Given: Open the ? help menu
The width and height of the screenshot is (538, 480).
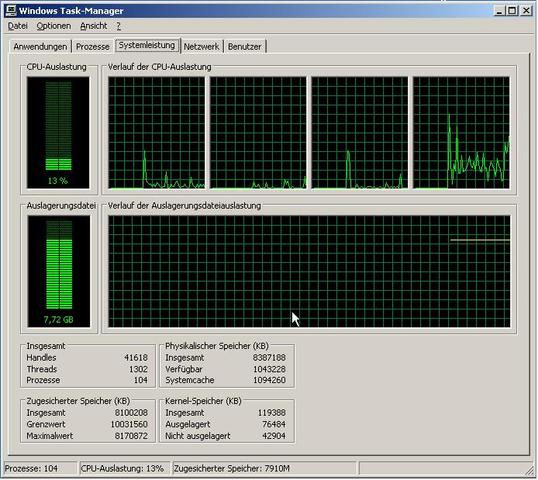Looking at the screenshot, I should (x=118, y=26).
